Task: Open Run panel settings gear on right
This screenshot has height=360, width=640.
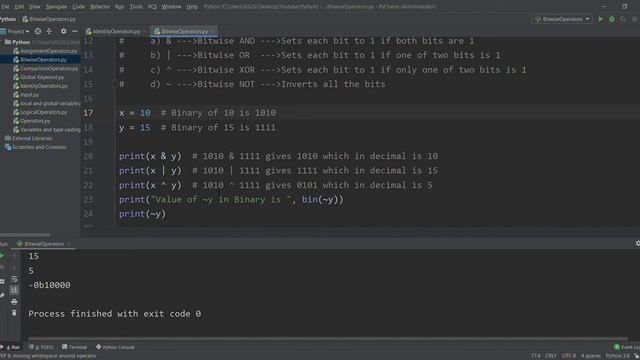Action: 637,244
